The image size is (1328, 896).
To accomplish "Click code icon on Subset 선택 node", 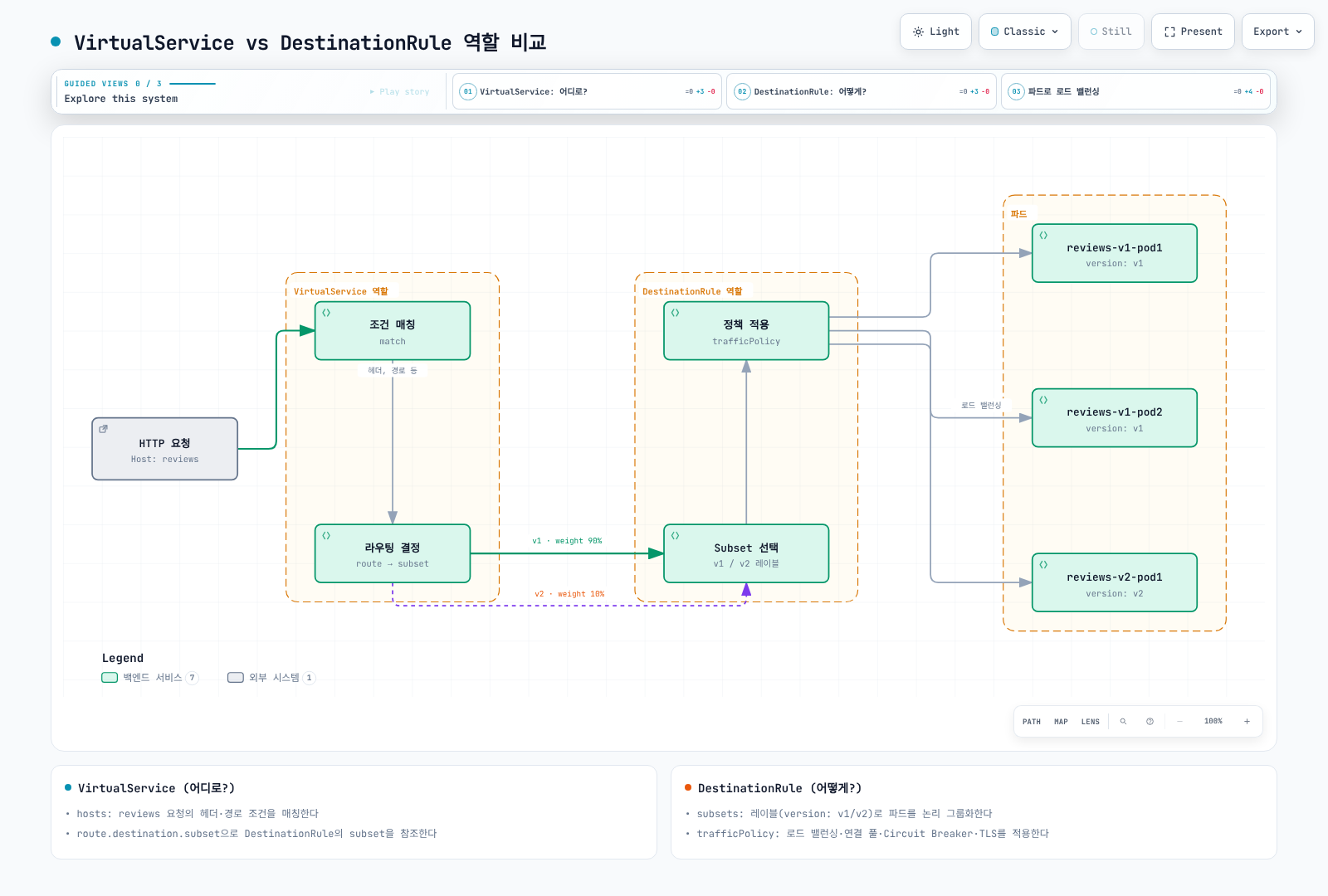I will tap(675, 535).
